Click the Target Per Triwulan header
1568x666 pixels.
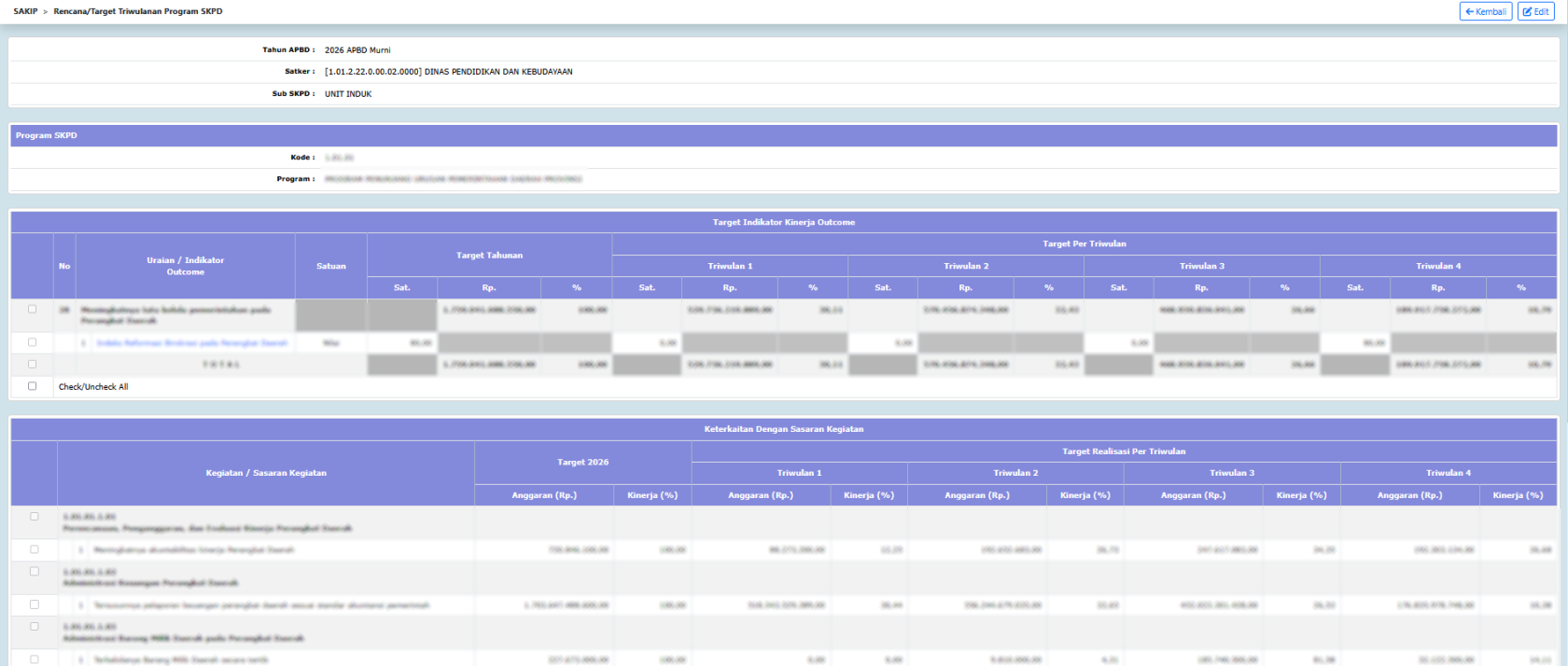1085,243
